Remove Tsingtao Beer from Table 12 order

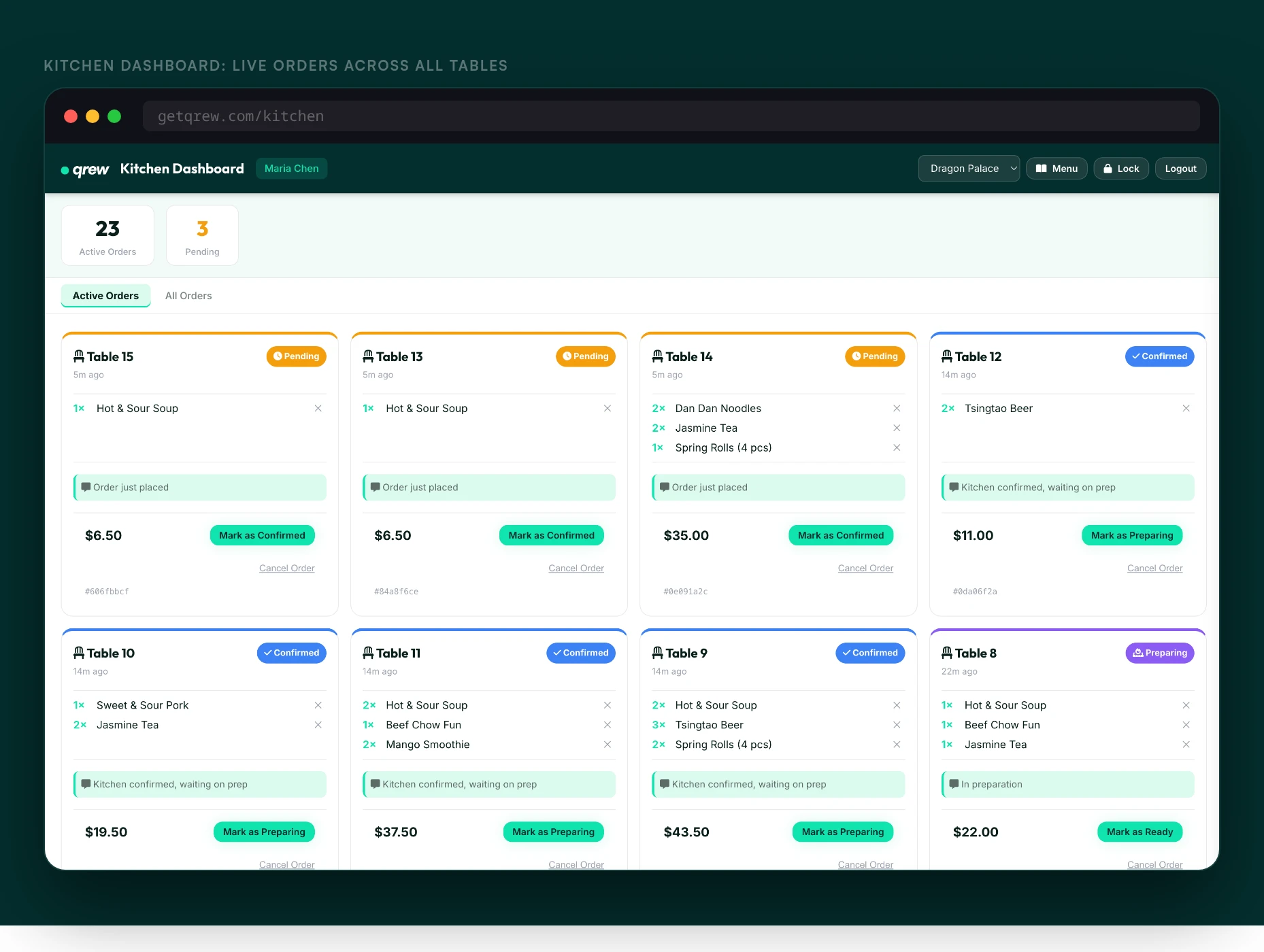tap(1186, 408)
